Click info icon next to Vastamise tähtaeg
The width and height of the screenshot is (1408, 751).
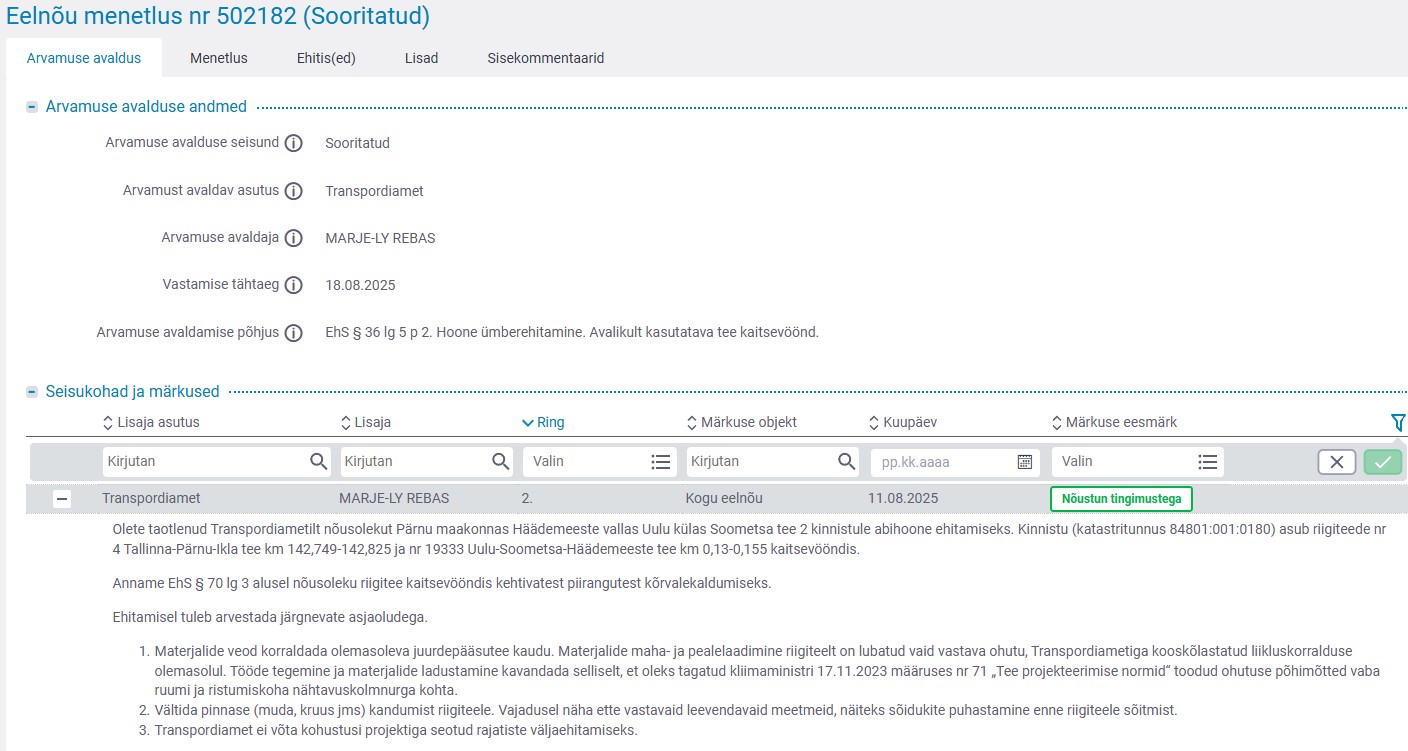click(293, 285)
